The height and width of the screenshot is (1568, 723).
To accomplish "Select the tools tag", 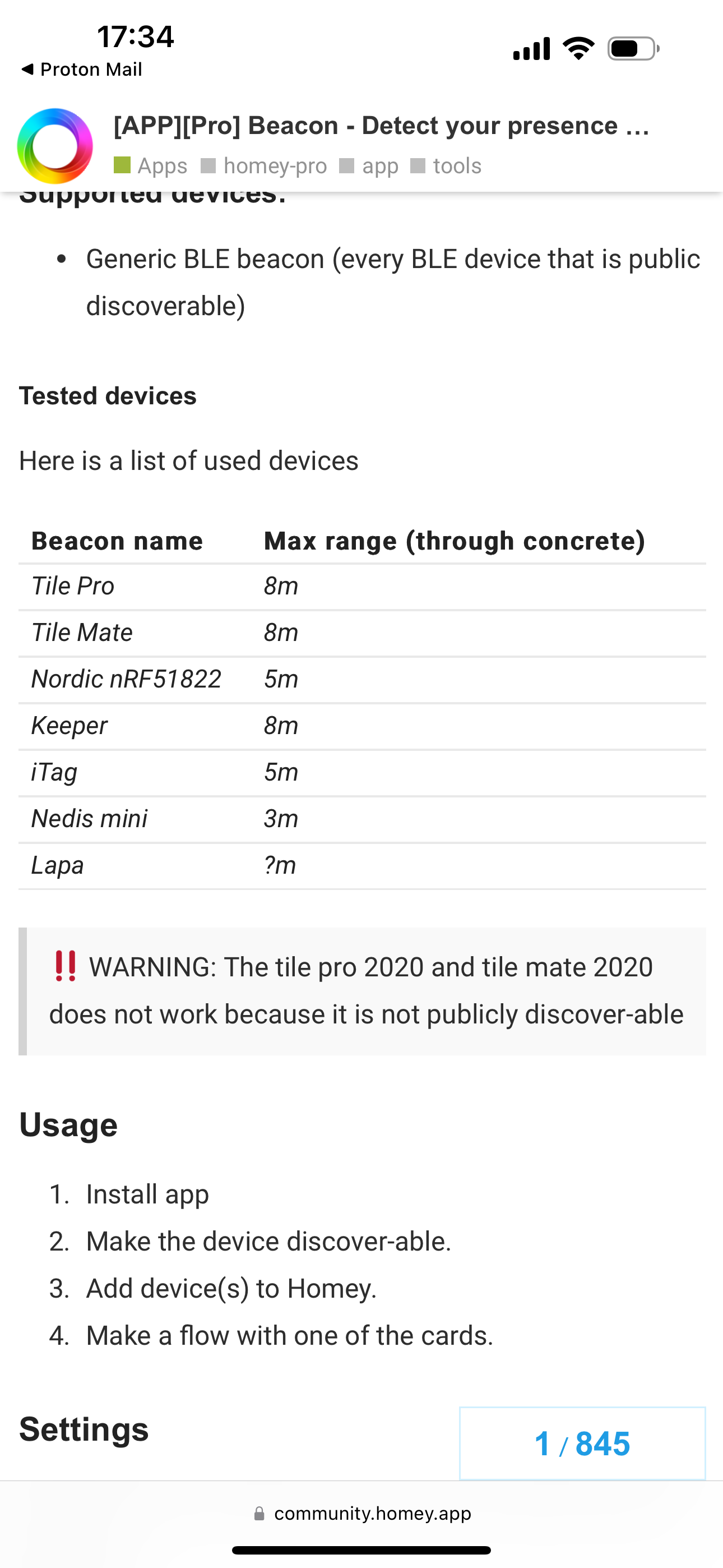I will pyautogui.click(x=456, y=165).
